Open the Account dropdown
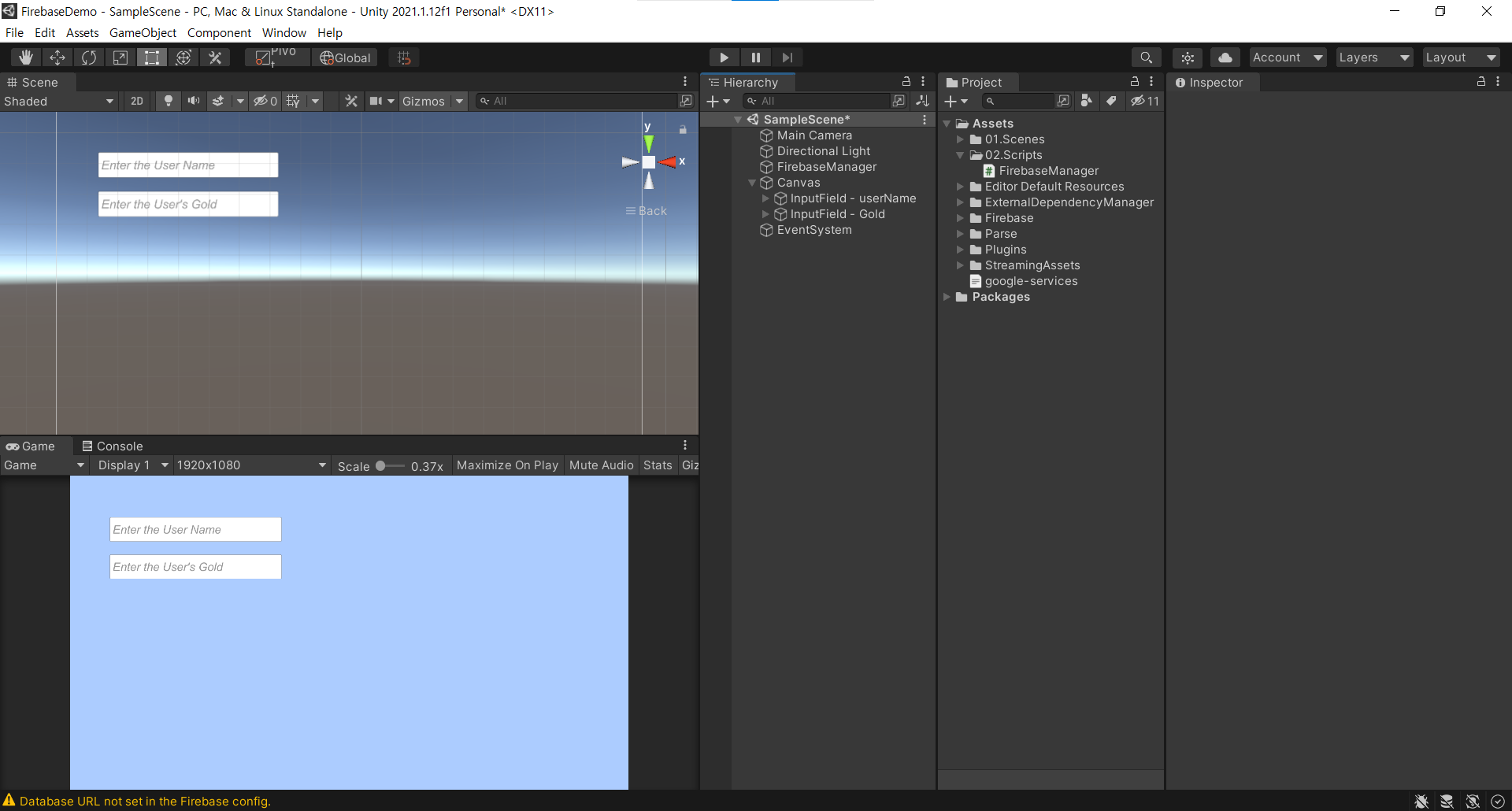 pos(1288,57)
